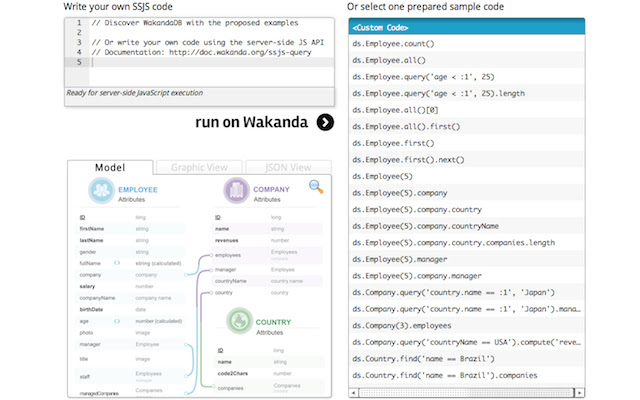640x400 pixels.
Task: Select ds.Employee(5).company.countryName sample
Action: point(467,226)
